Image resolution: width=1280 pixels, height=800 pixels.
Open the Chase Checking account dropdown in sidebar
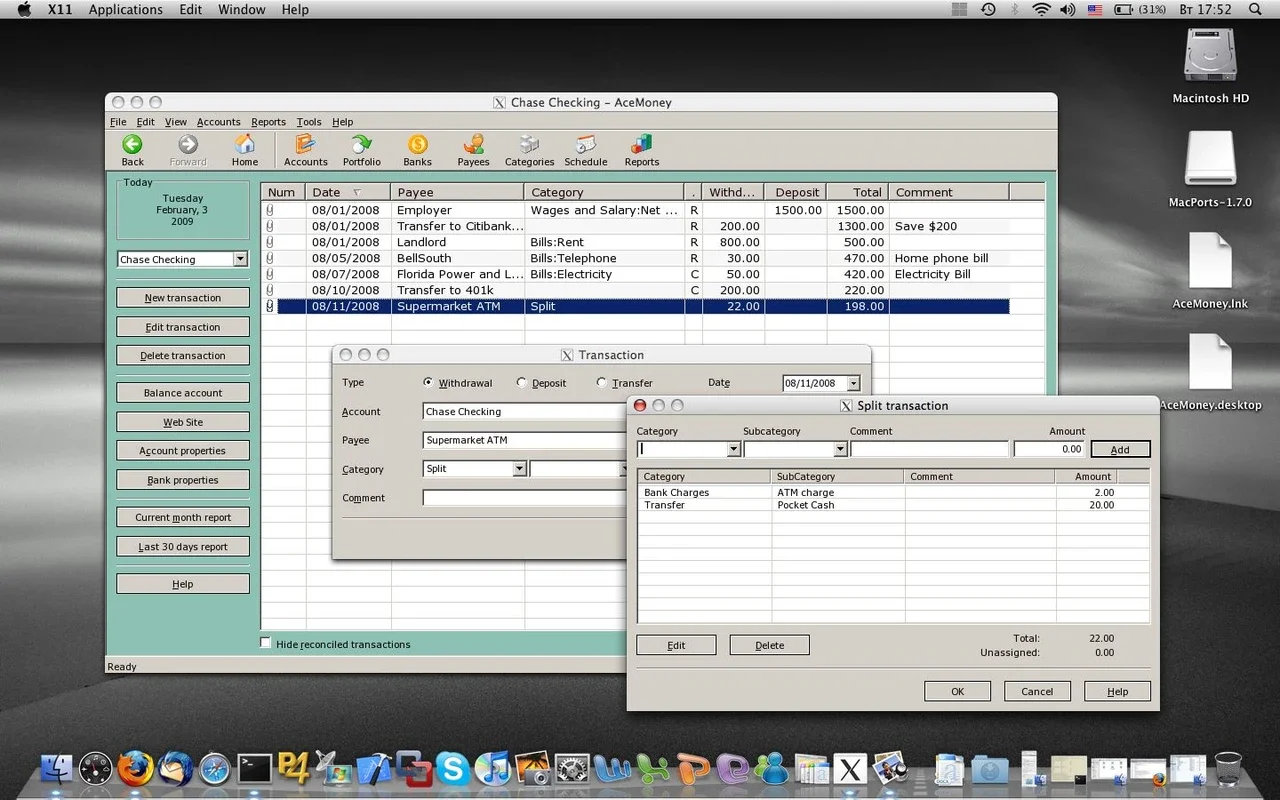coord(240,259)
